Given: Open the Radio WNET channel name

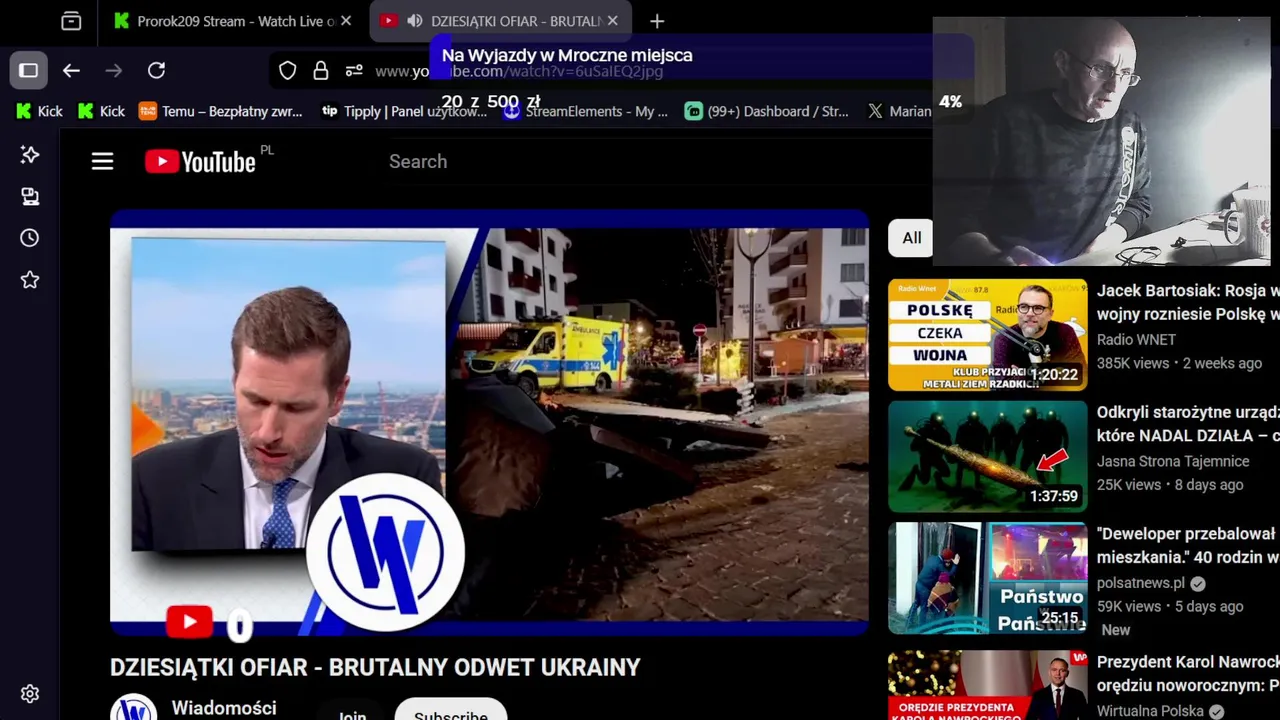Looking at the screenshot, I should (x=1136, y=339).
